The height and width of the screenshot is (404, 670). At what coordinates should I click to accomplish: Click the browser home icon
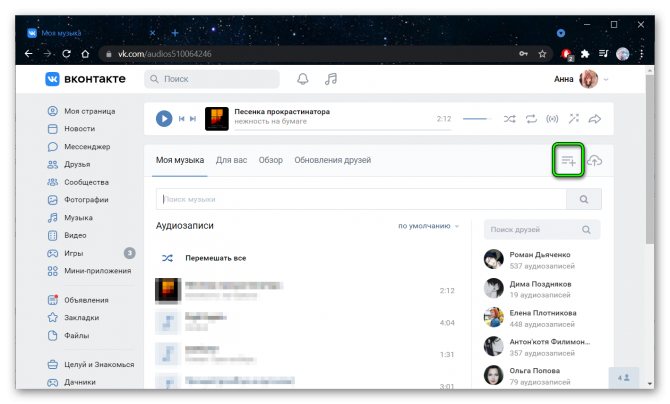[85, 54]
